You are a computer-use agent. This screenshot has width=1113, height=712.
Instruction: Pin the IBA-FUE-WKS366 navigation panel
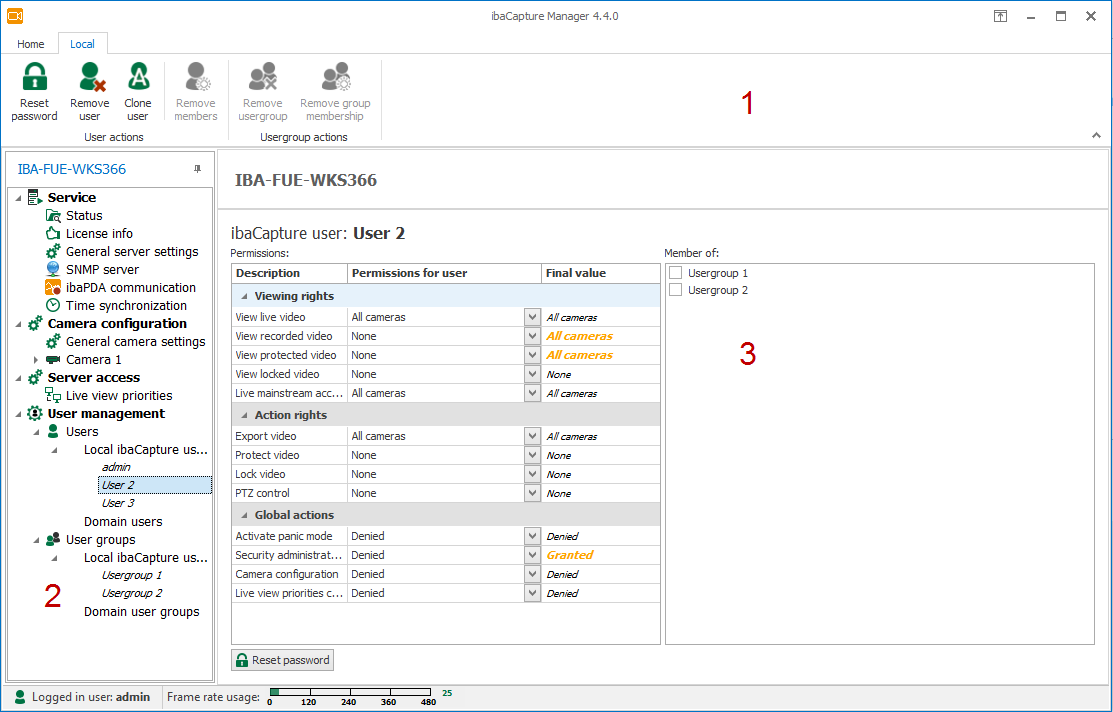pos(197,169)
